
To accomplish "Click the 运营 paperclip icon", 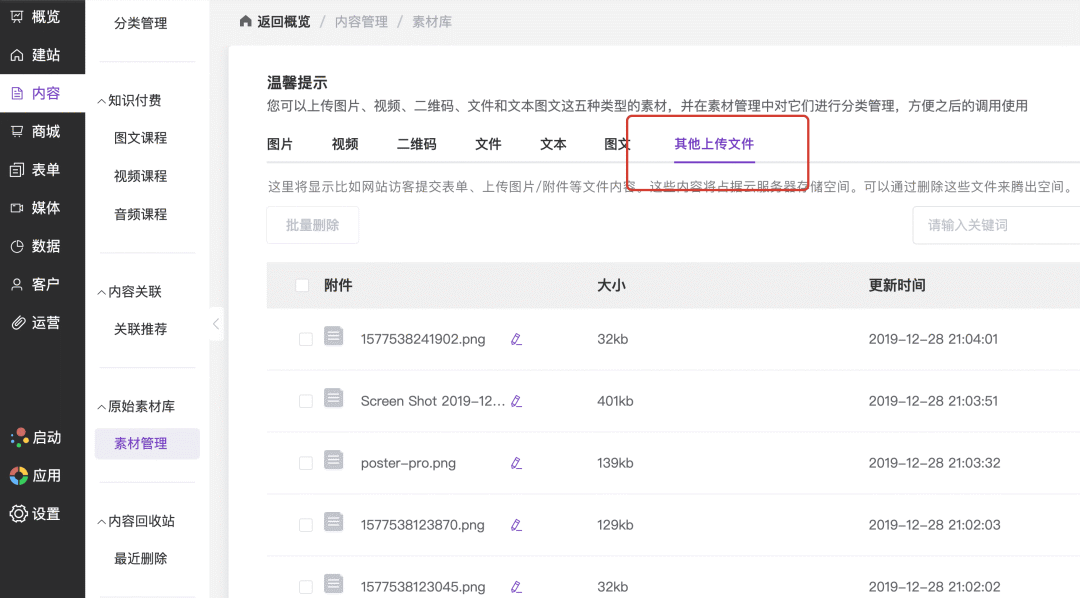I will click(x=18, y=322).
